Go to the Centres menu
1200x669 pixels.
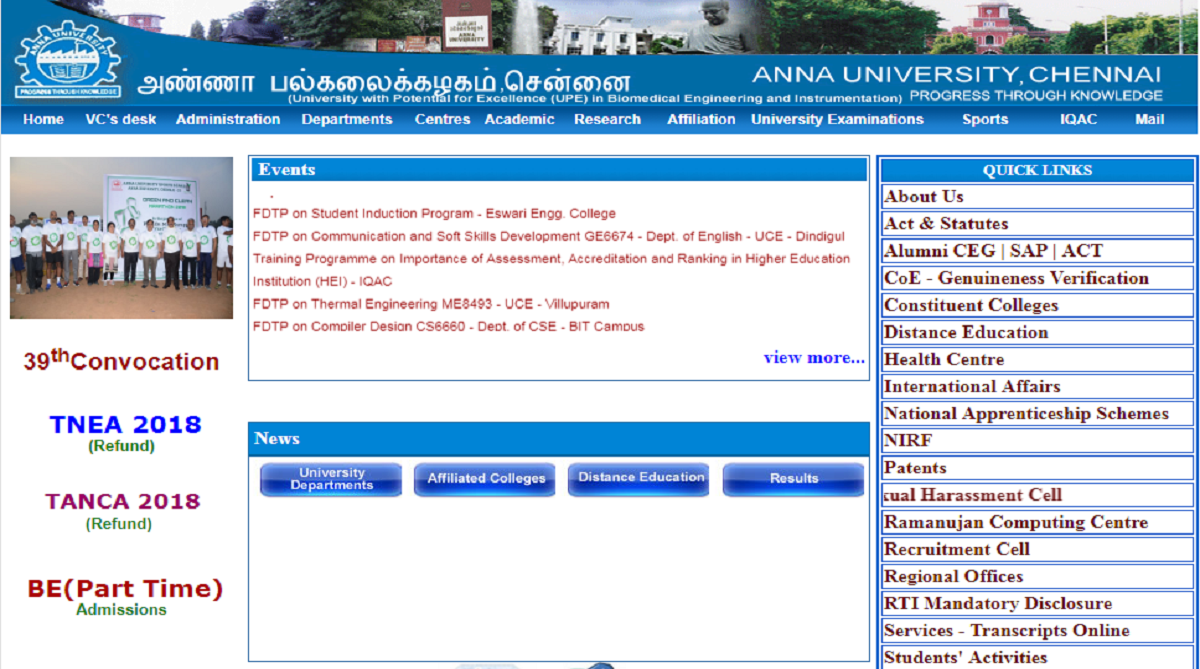[442, 119]
